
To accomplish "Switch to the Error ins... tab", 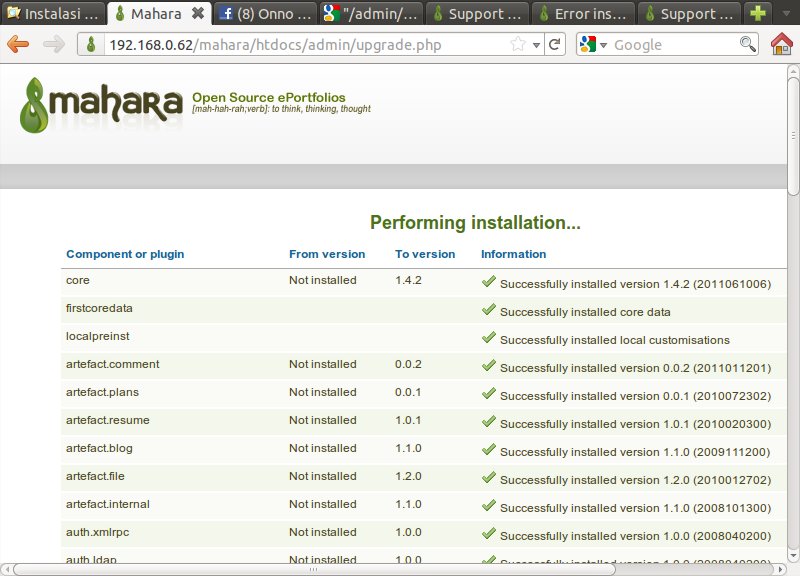I will 583,13.
